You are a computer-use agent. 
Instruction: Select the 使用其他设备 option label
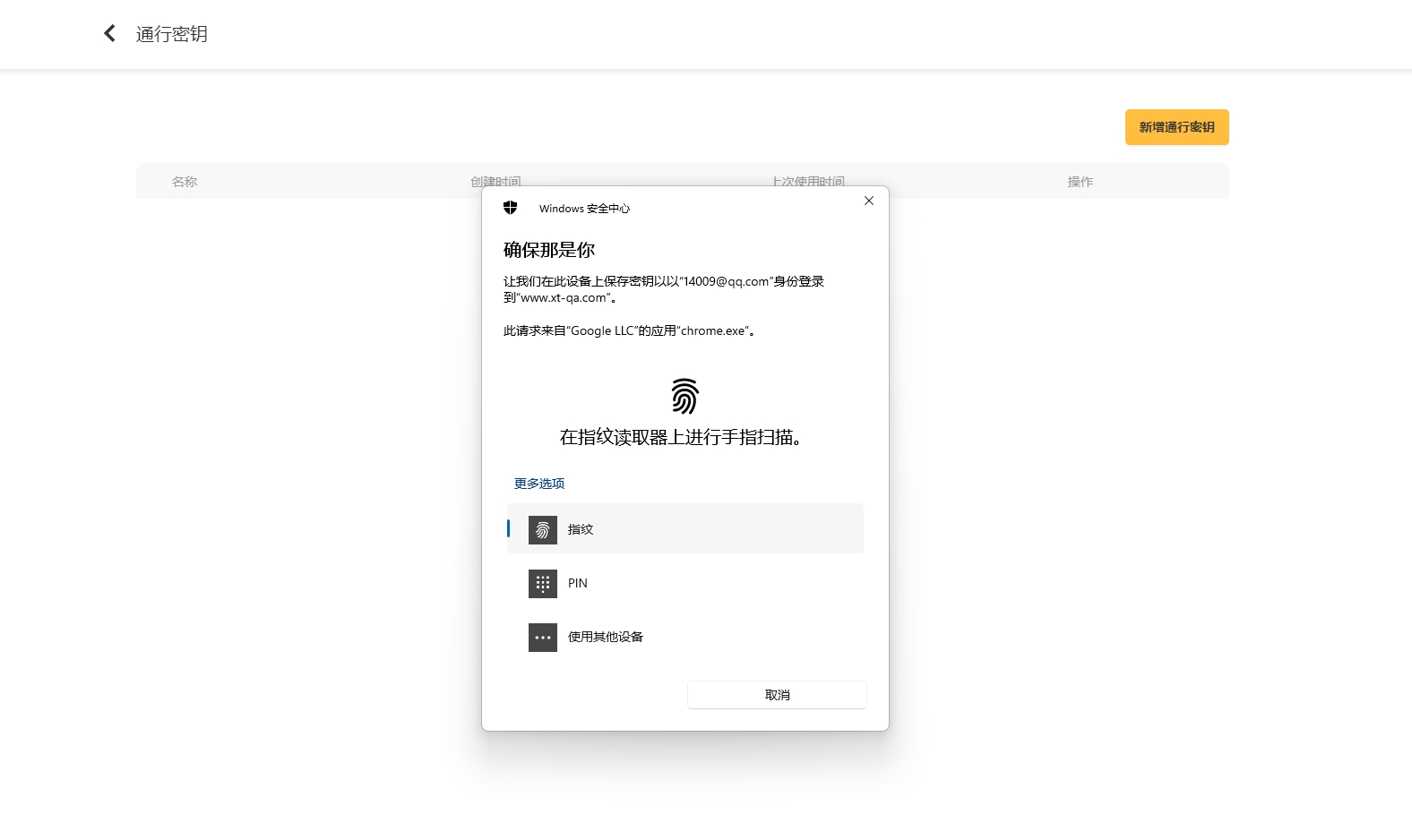pos(606,637)
